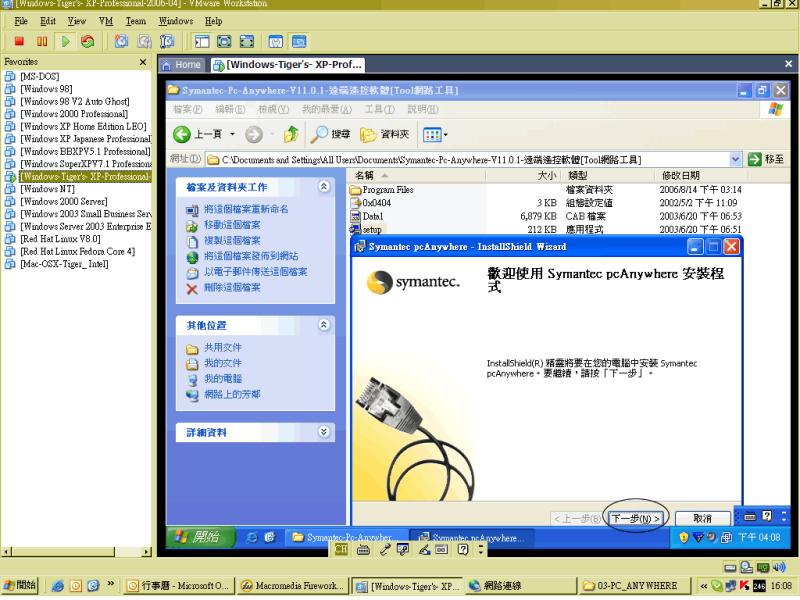Show the summary view icon in VMware toolbar

click(x=276, y=41)
